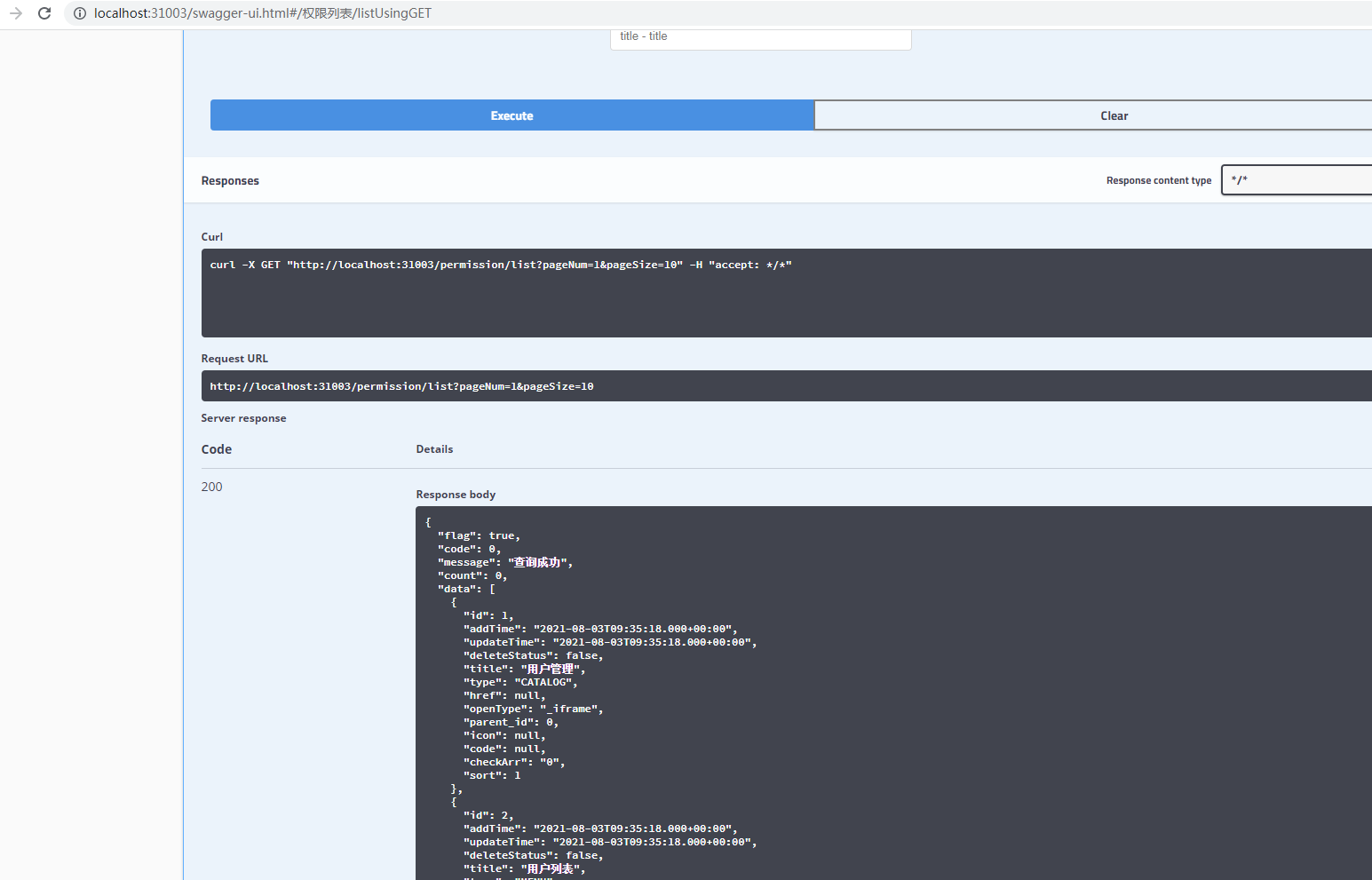
Task: Click the Server response label
Action: [243, 418]
